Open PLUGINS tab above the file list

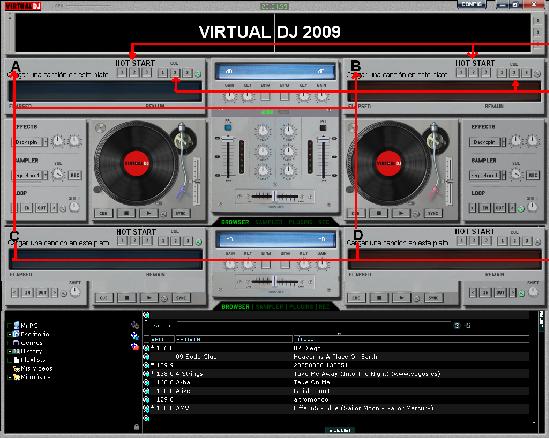(300, 307)
